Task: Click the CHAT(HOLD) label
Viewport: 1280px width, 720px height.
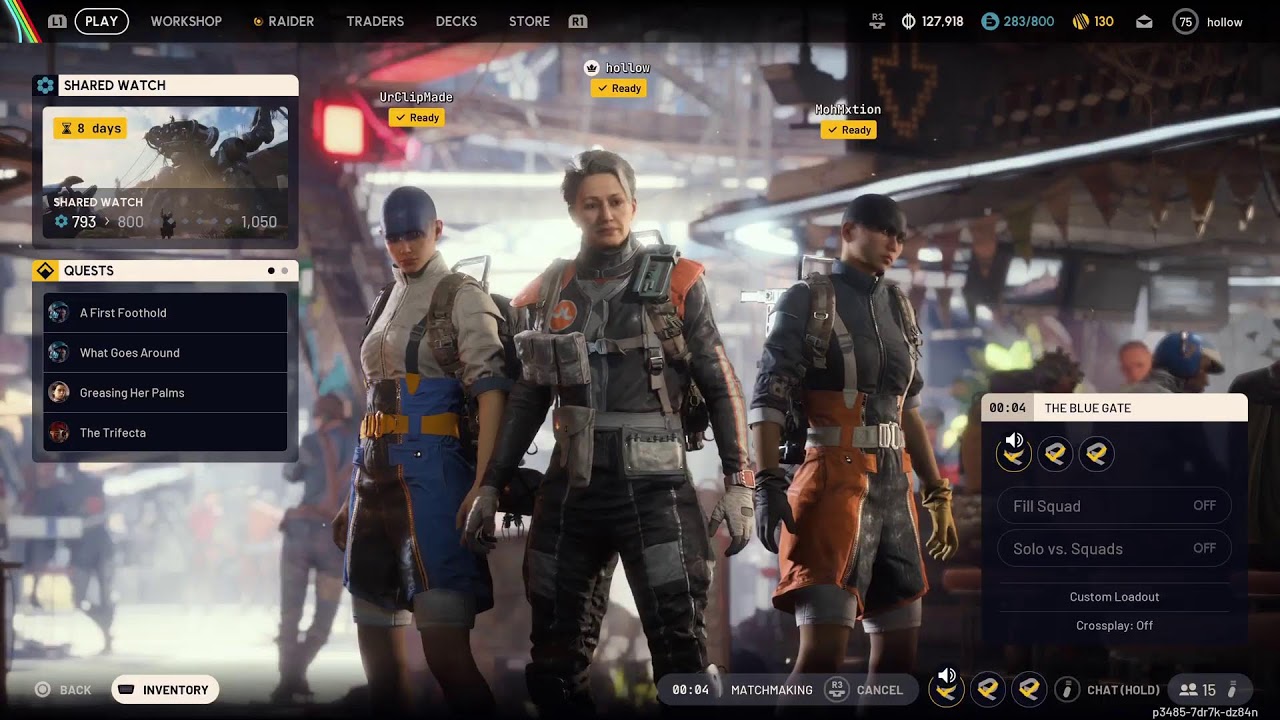Action: pyautogui.click(x=1123, y=690)
